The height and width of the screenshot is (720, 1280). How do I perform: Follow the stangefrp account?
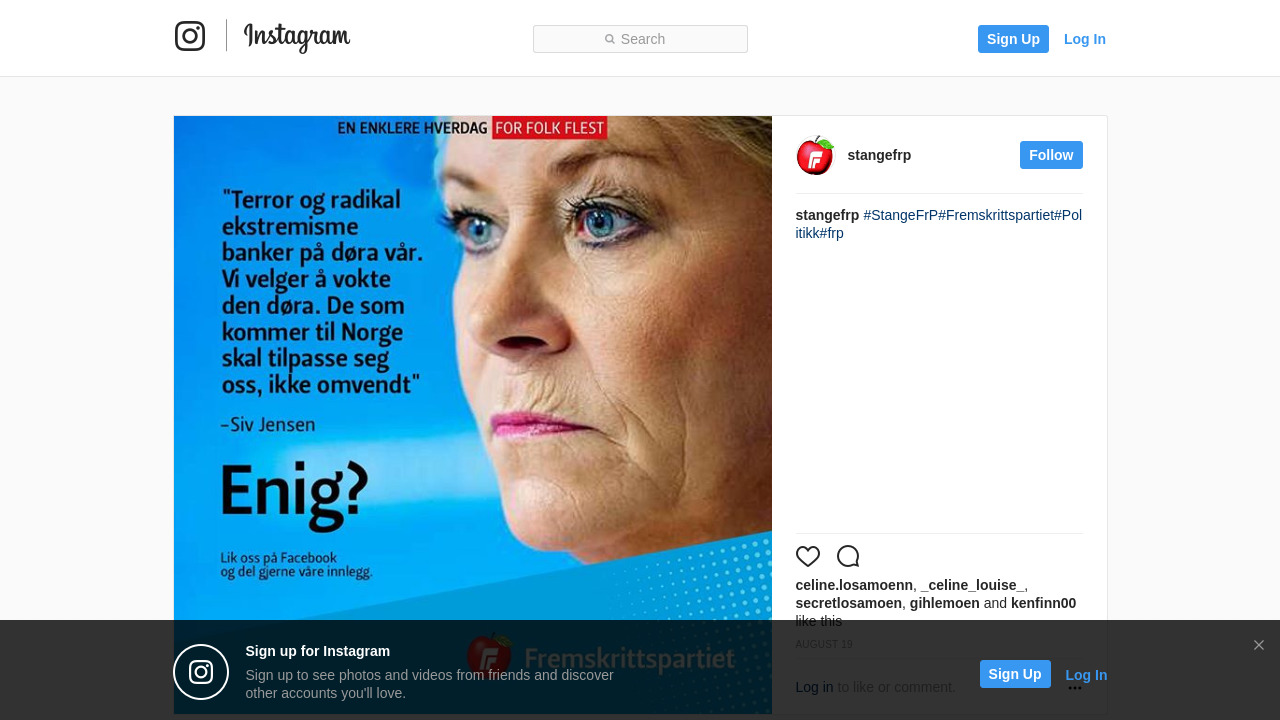[1051, 155]
